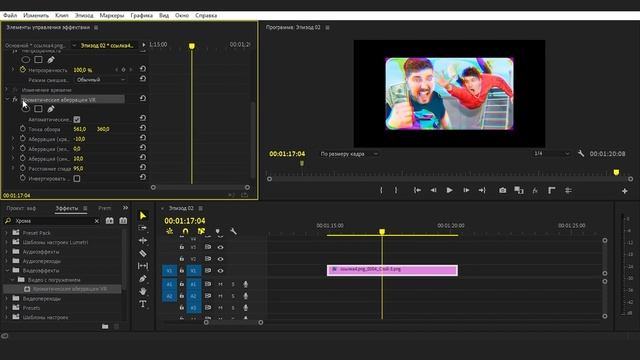Screen dimensions: 640x360
Task: Toggle the automatic checkbox in chromatic aberration
Action: (77, 119)
